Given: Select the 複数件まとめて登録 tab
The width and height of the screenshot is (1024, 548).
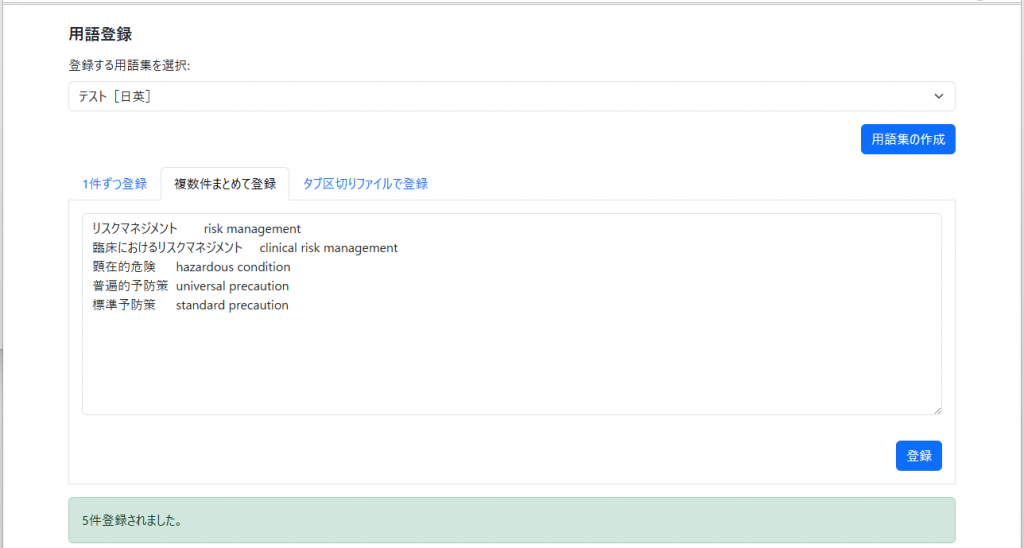Looking at the screenshot, I should 224,184.
